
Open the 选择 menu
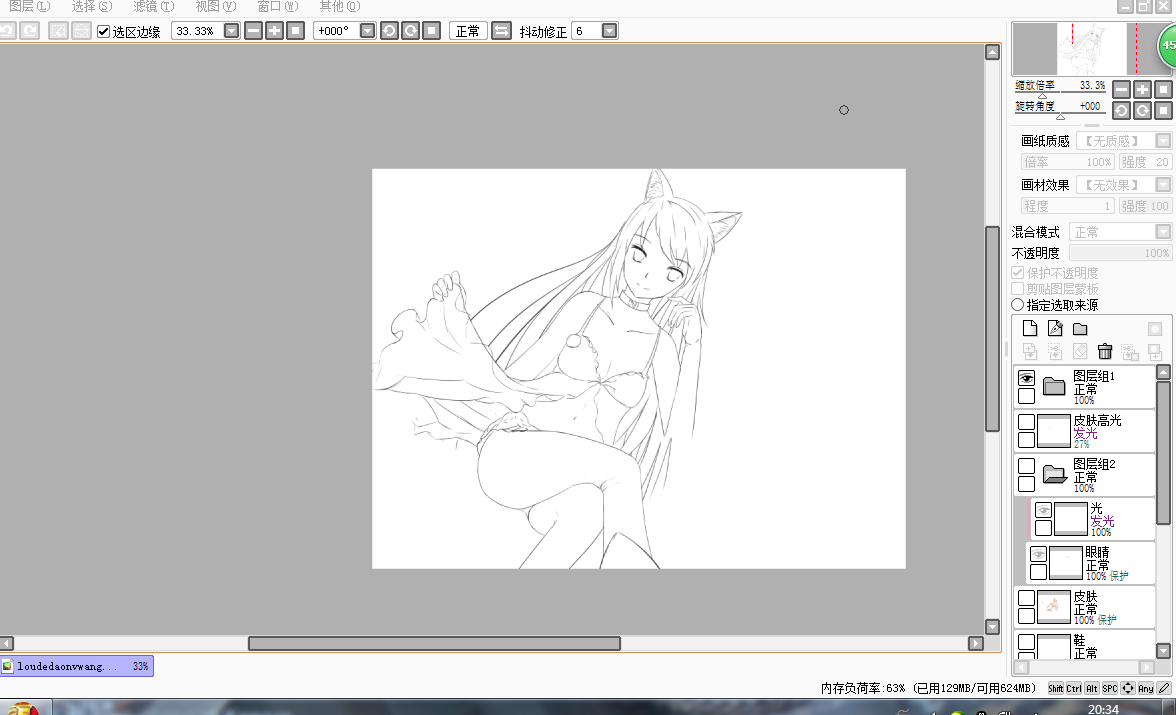tap(92, 7)
